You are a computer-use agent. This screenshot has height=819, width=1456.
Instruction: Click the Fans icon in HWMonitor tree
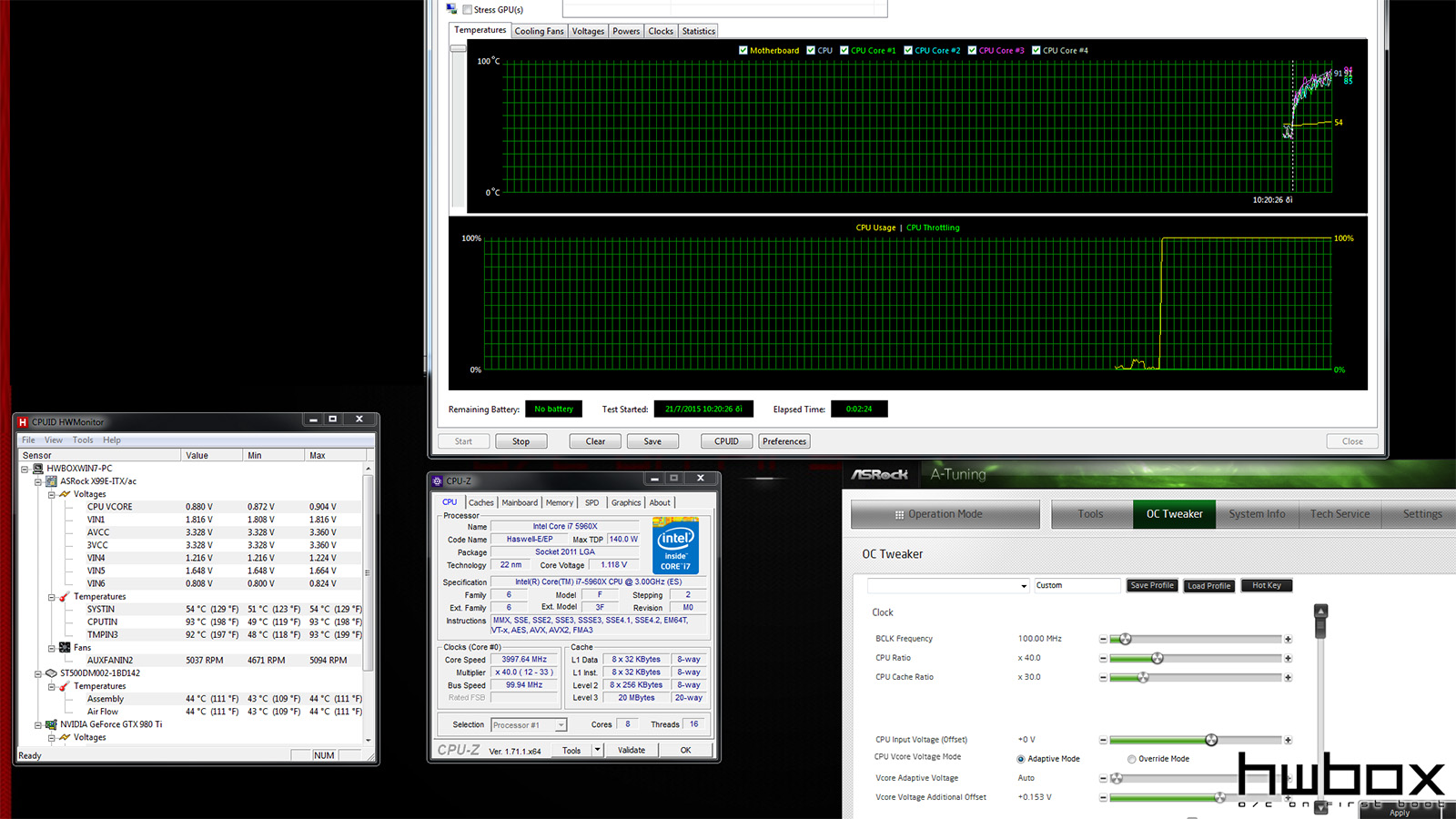click(x=65, y=648)
